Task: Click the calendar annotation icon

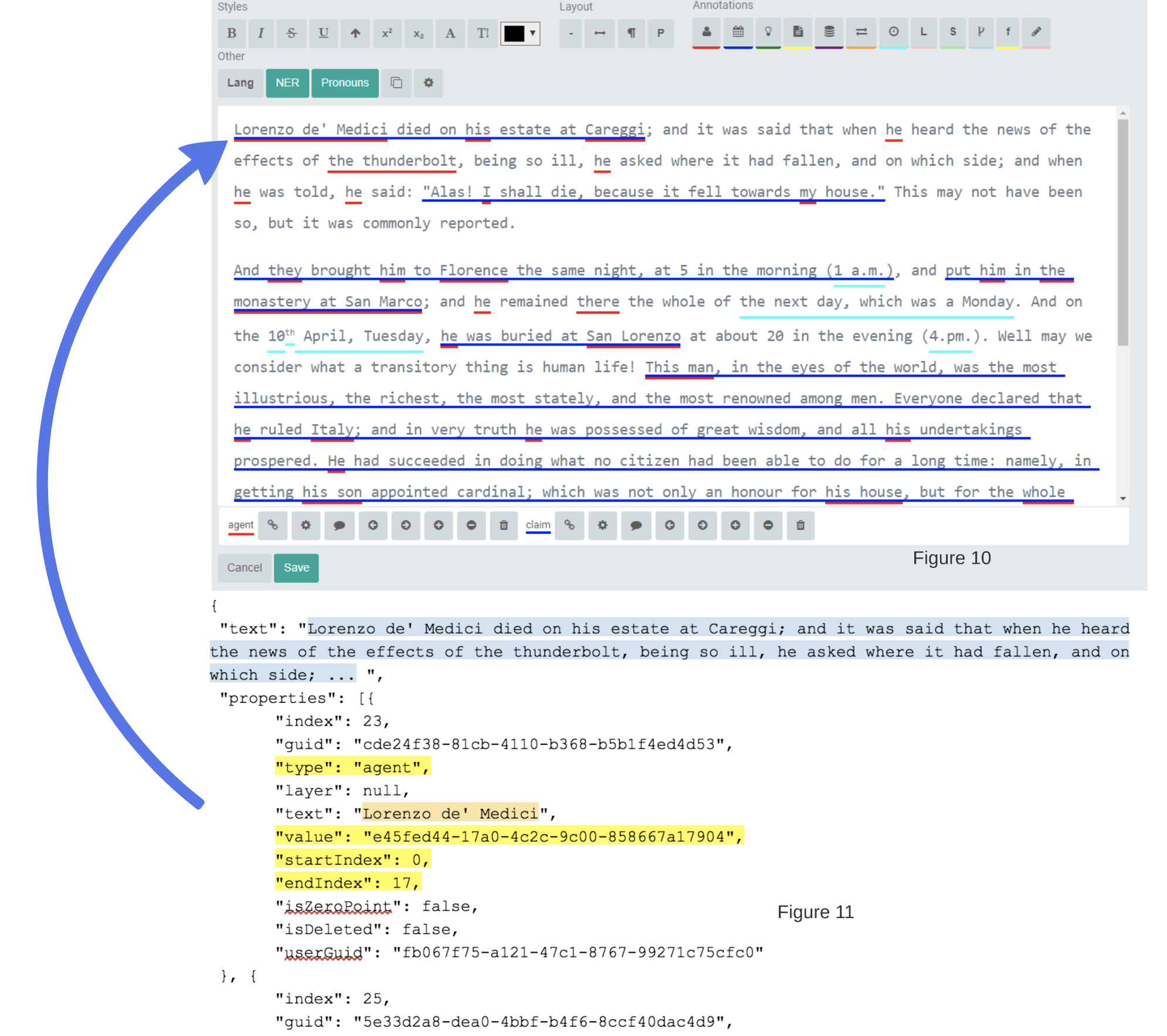Action: coord(738,32)
